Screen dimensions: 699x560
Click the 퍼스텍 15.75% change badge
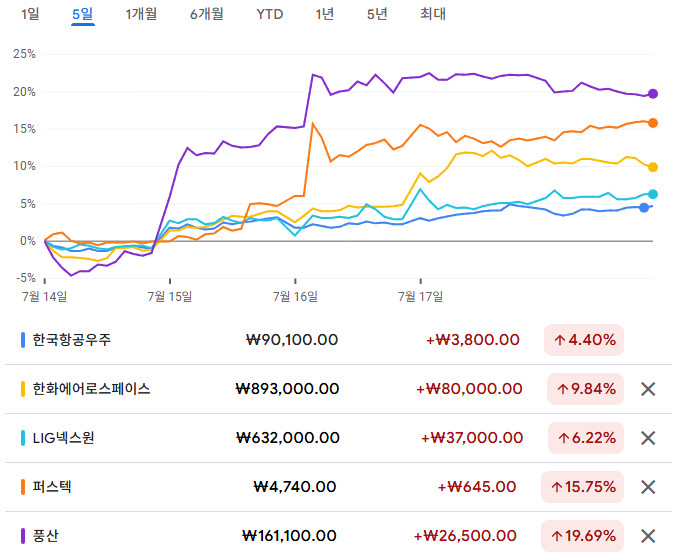pyautogui.click(x=583, y=487)
